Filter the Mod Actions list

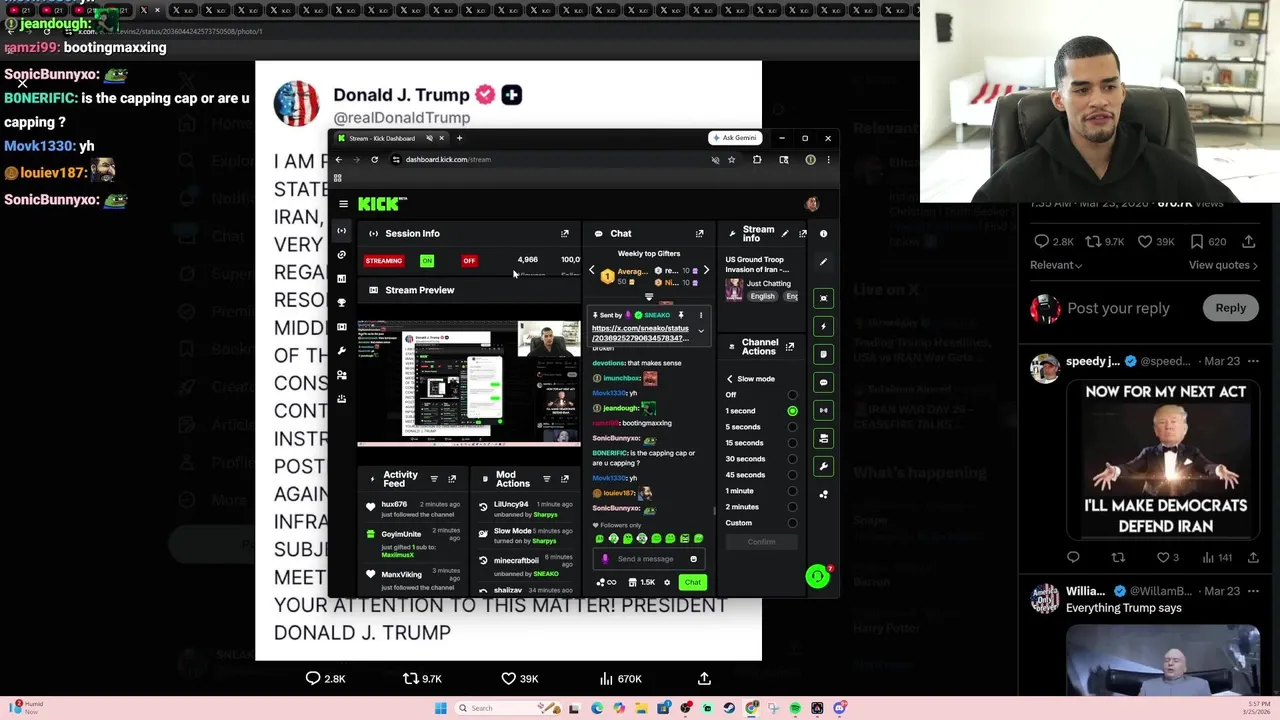coord(546,479)
